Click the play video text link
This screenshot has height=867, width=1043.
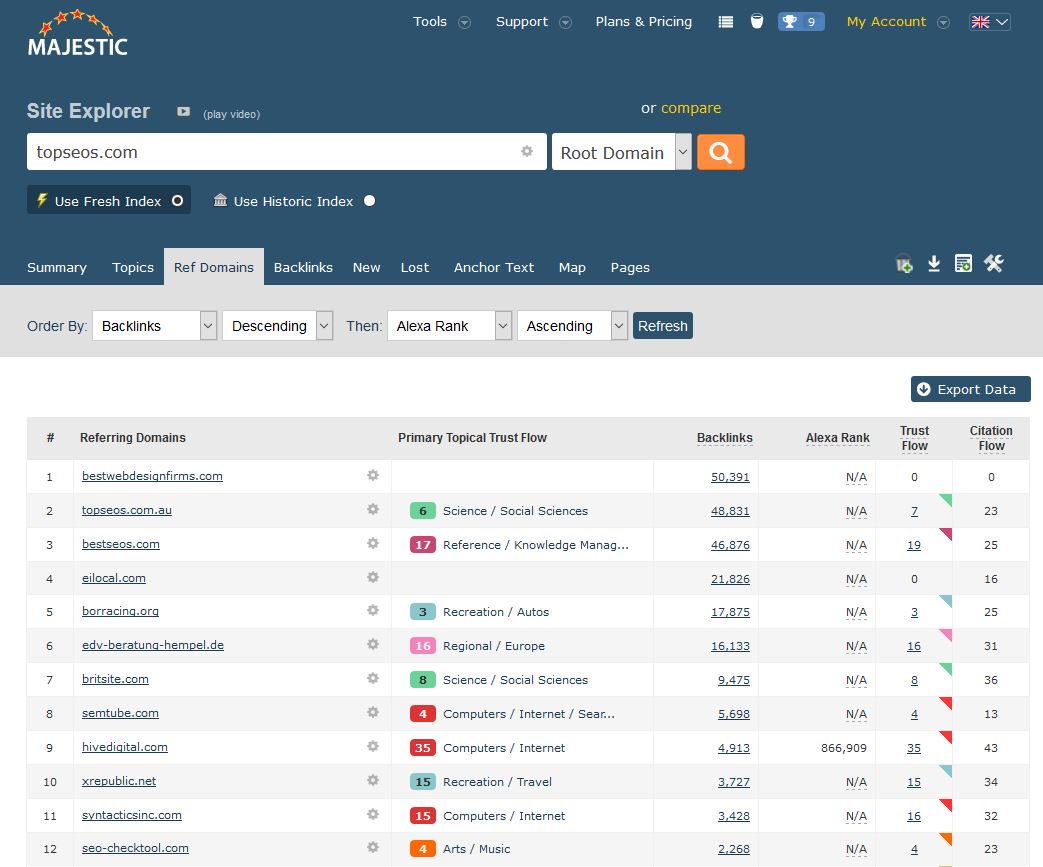pyautogui.click(x=231, y=114)
